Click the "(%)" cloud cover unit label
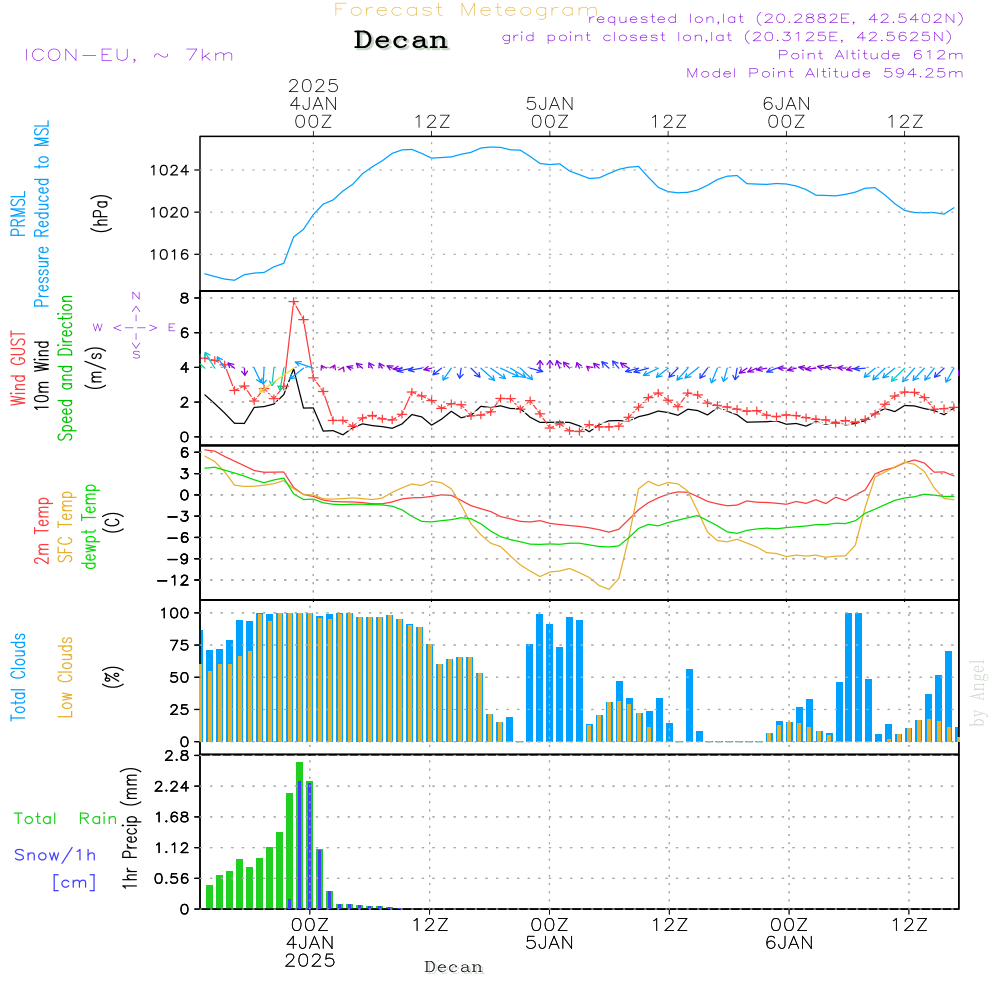This screenshot has width=1000, height=1000. pyautogui.click(x=112, y=677)
